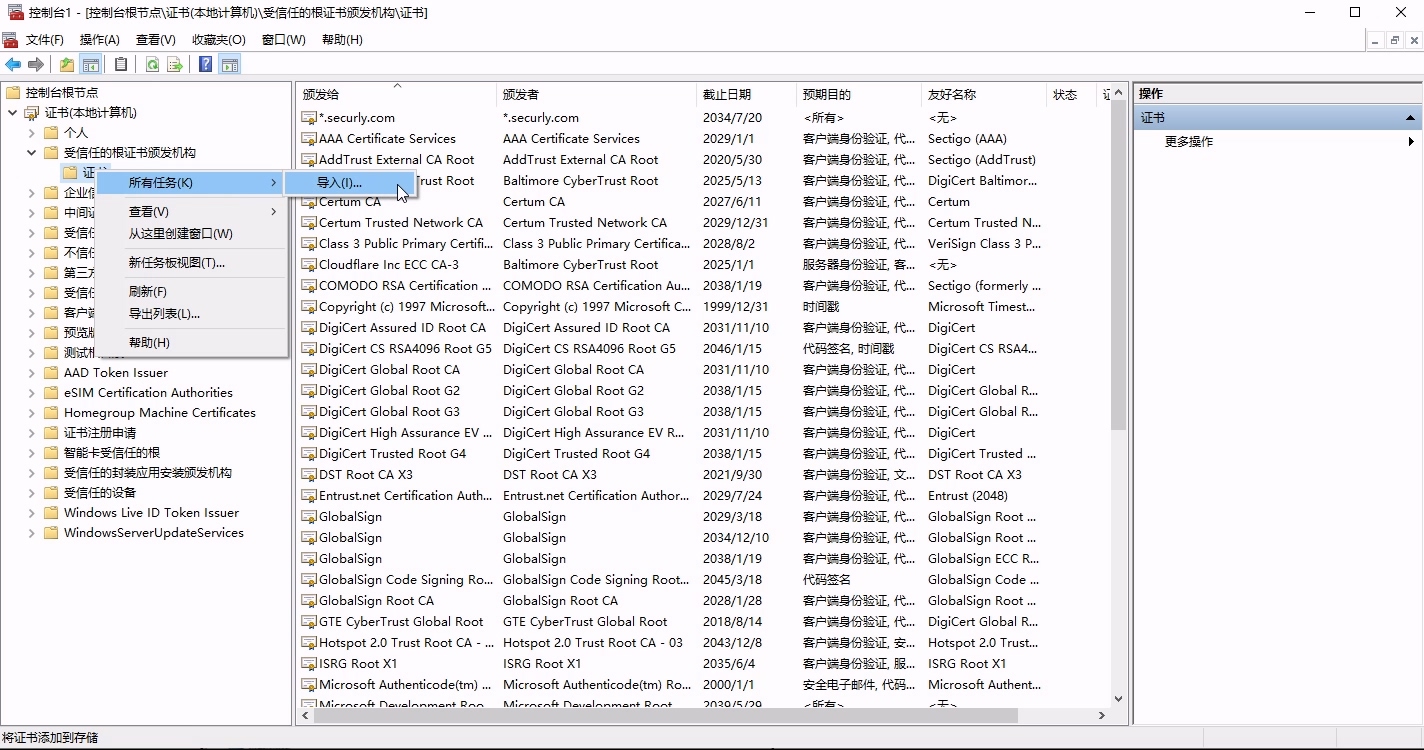The image size is (1424, 750).
Task: Select the 智能卡受信任的根 tree item
Action: point(112,452)
